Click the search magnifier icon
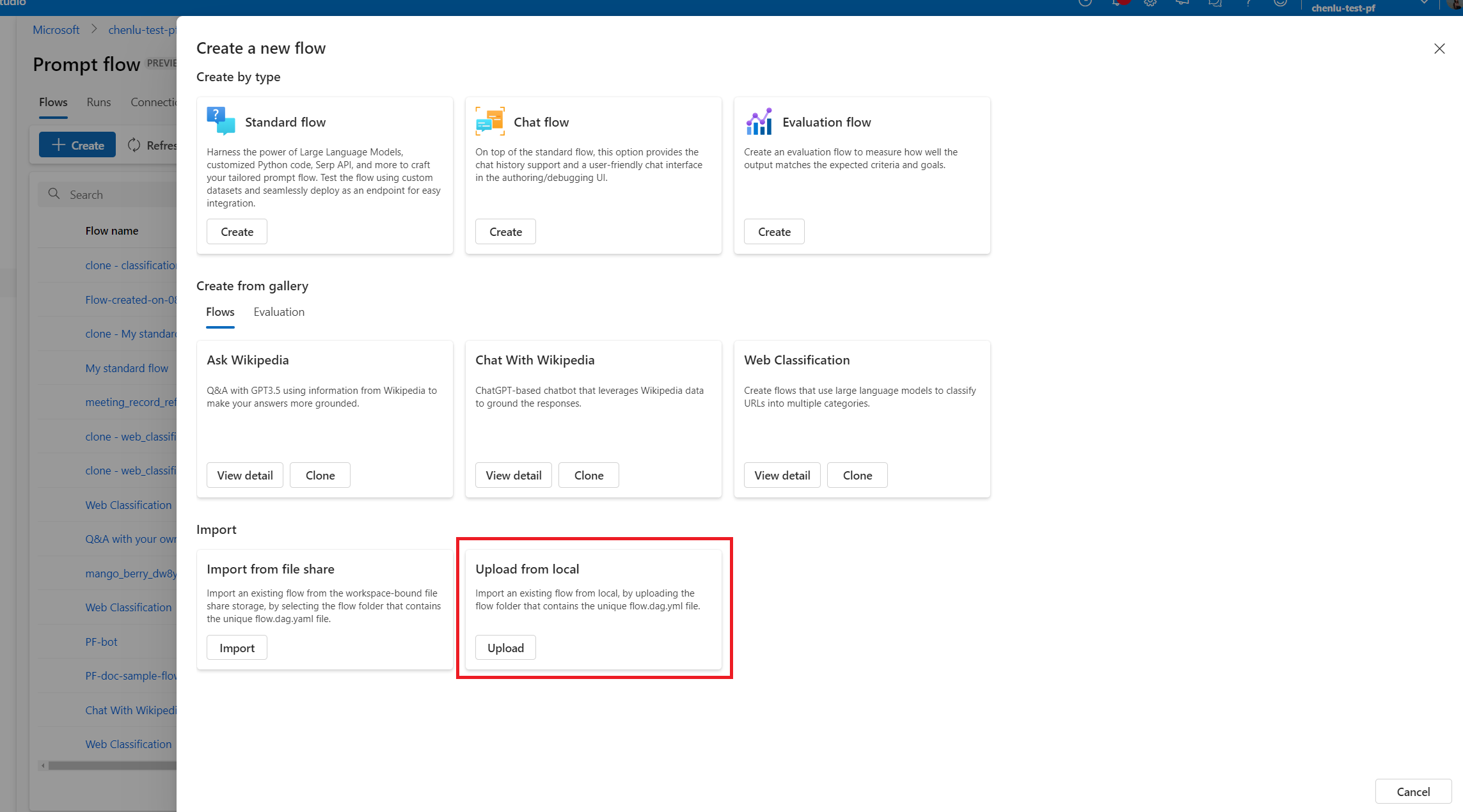Screen dimensions: 1463x812 [54, 194]
